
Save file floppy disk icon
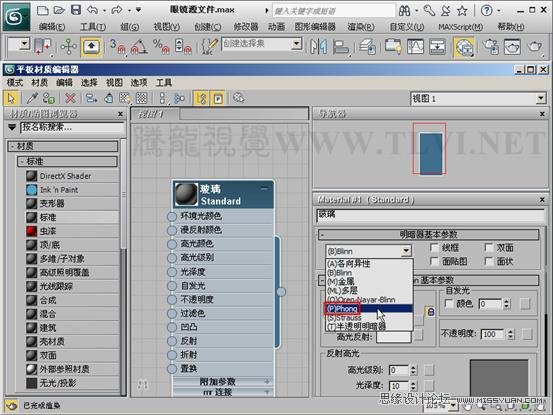pyautogui.click(x=76, y=10)
